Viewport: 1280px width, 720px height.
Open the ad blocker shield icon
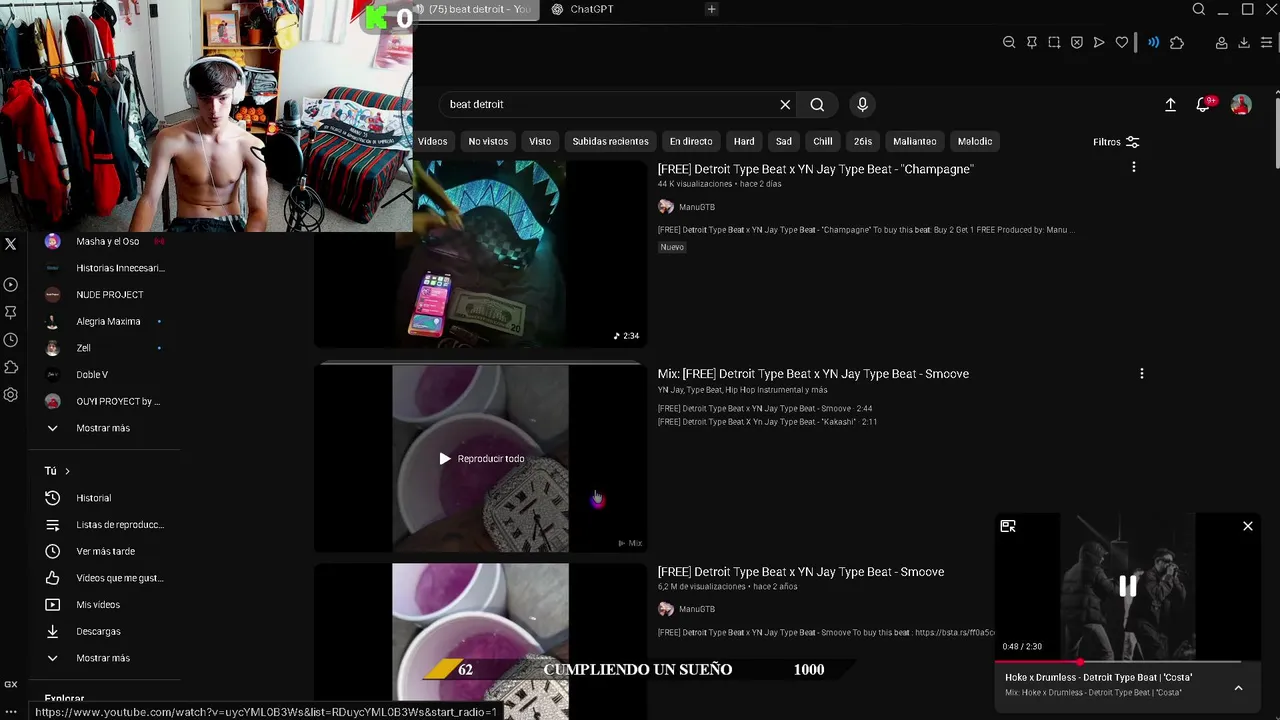1077,42
